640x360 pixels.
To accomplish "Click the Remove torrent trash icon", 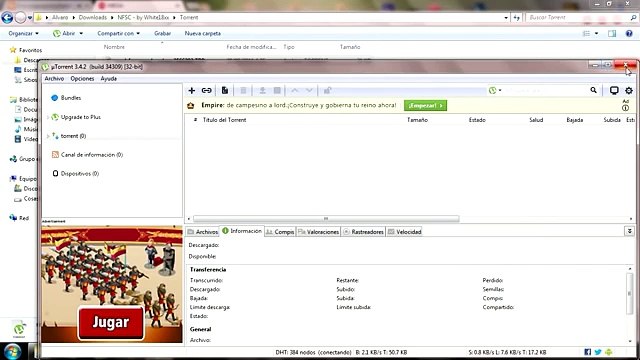I will coord(243,90).
